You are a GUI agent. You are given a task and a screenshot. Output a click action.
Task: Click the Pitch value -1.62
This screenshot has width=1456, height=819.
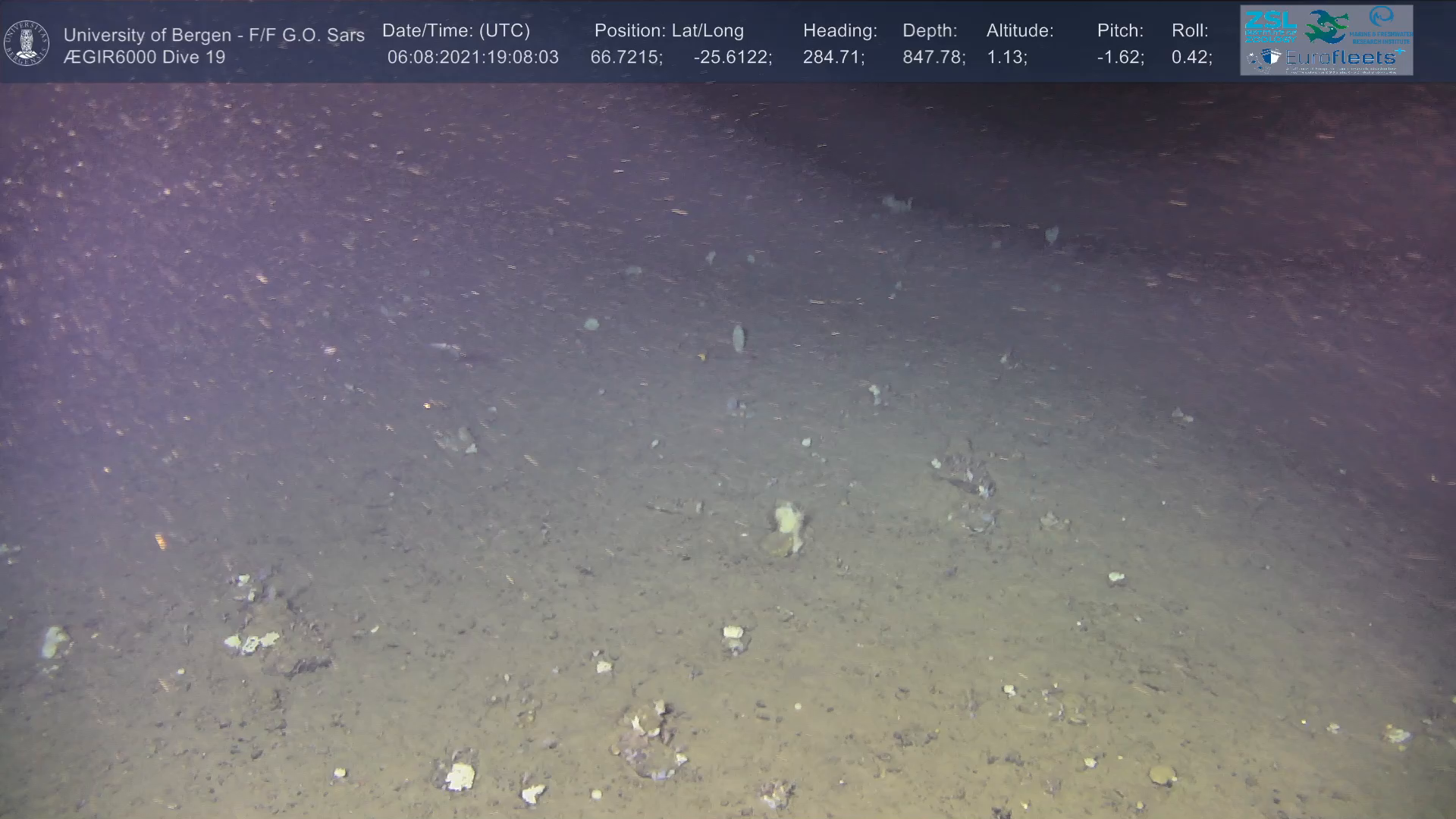point(1120,58)
